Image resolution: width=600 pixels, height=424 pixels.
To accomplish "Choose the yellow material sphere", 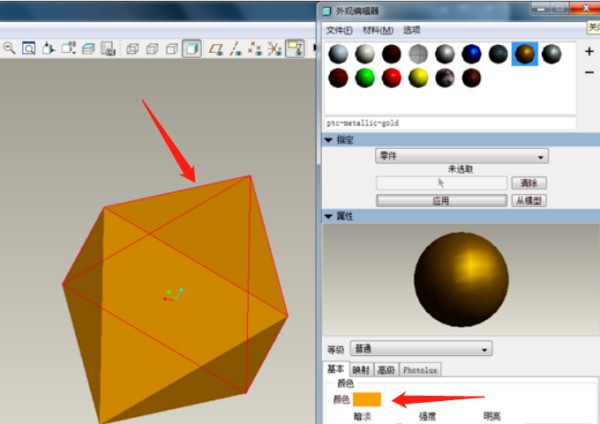I will pos(418,78).
